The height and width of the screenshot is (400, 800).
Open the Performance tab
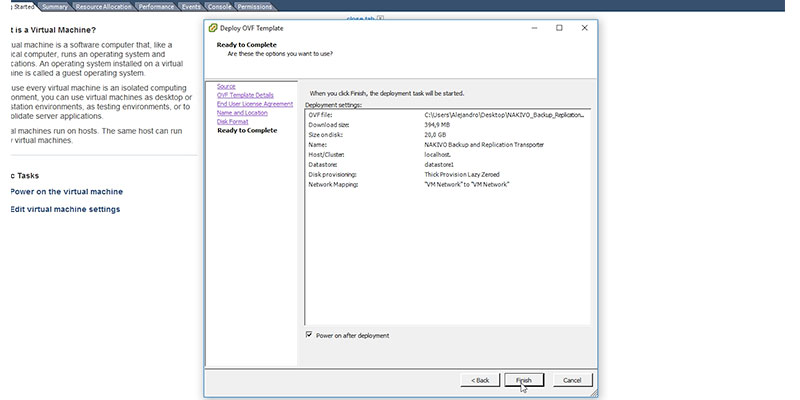tap(156, 7)
